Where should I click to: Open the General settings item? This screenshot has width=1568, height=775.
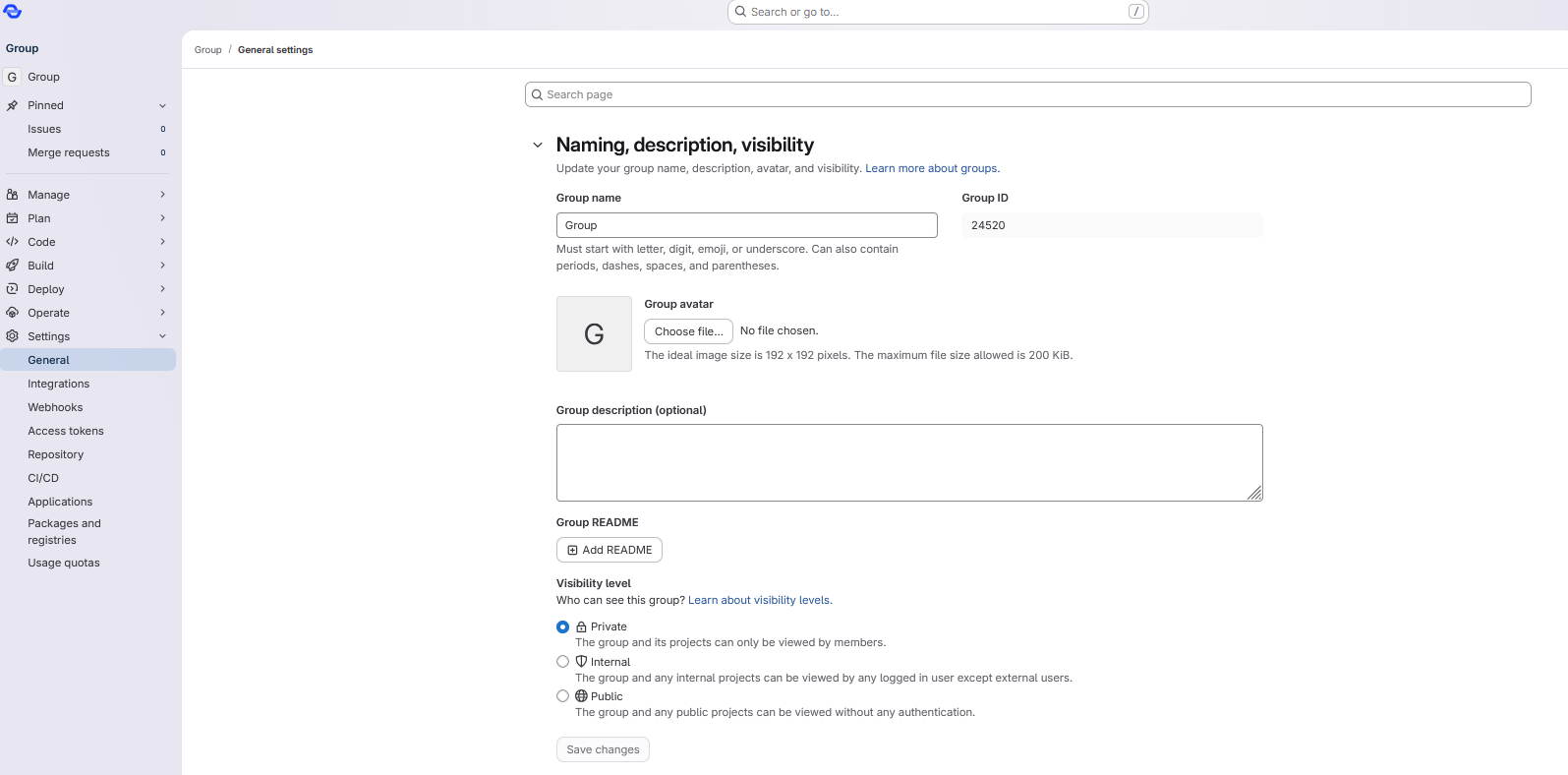pos(88,360)
